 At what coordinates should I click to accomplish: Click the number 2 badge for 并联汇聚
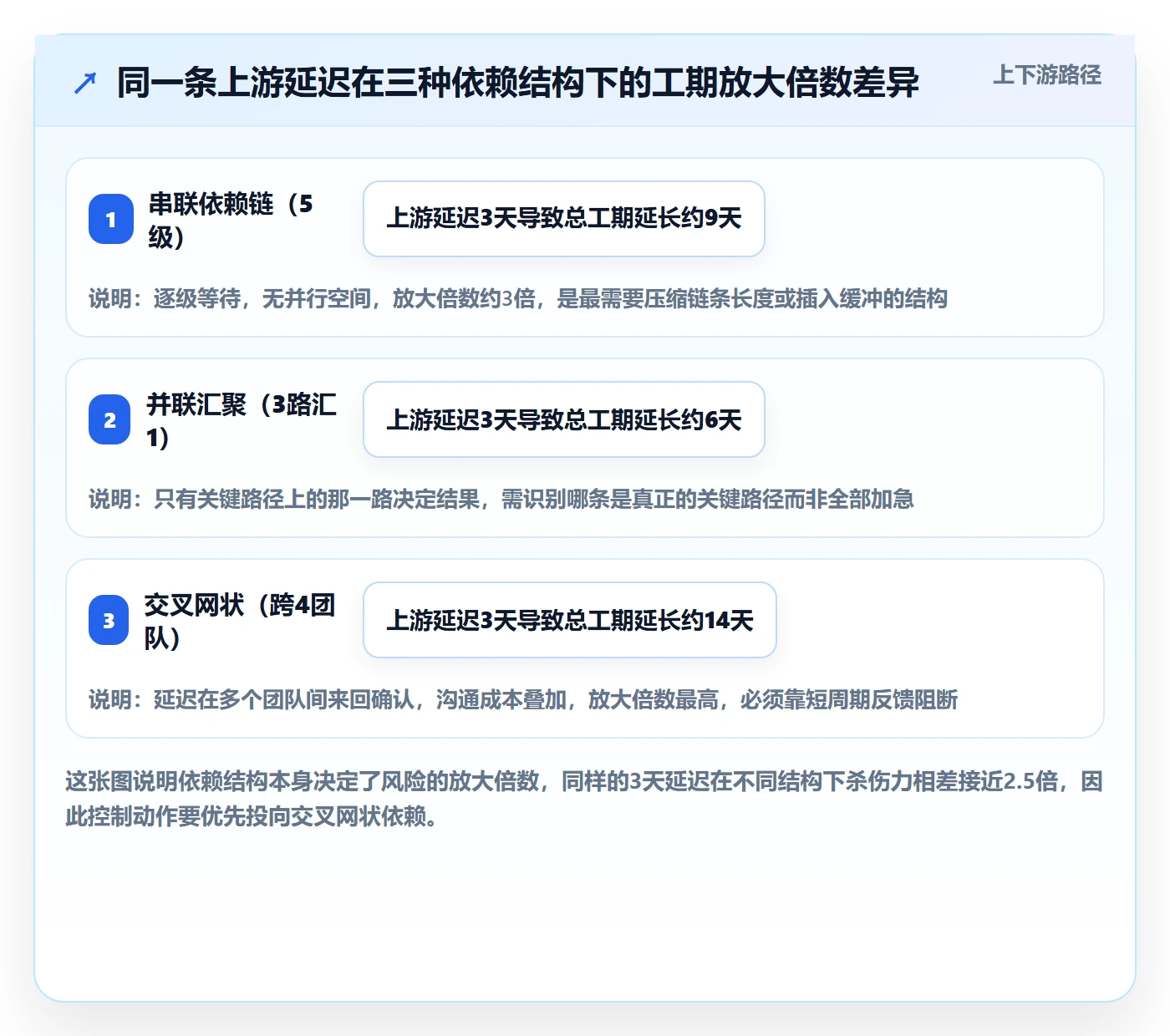(x=109, y=419)
